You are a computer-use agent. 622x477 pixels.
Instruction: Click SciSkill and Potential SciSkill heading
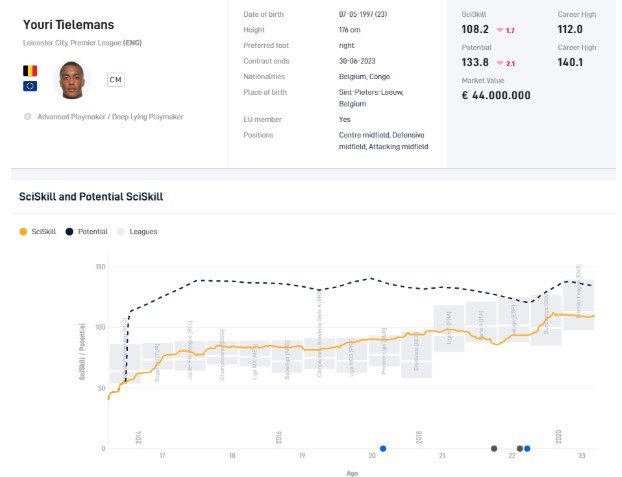click(x=91, y=197)
